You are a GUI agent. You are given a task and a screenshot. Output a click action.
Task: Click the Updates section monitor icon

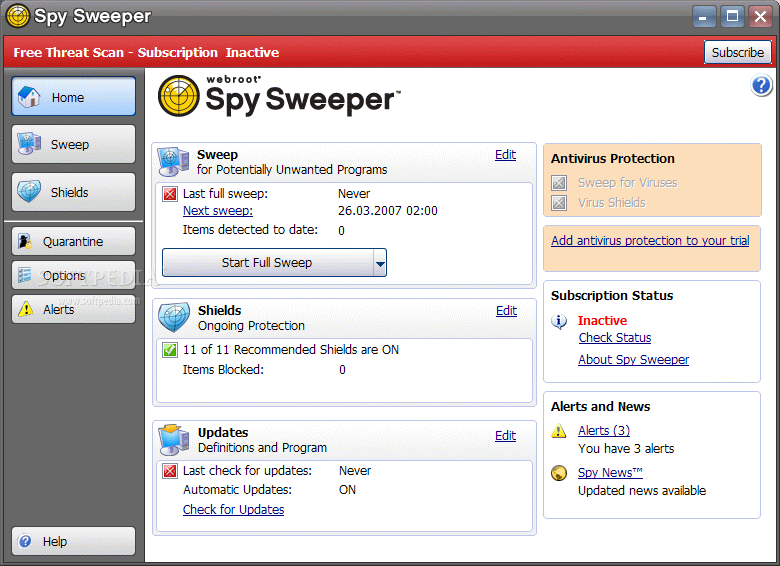[174, 440]
